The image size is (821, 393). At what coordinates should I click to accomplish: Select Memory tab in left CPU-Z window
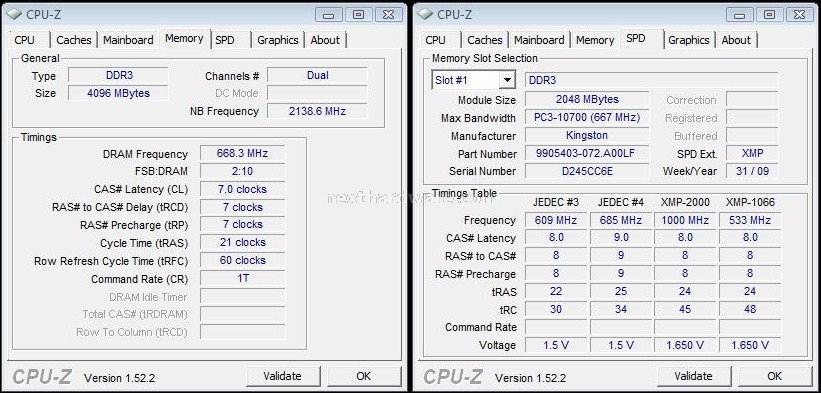click(184, 39)
